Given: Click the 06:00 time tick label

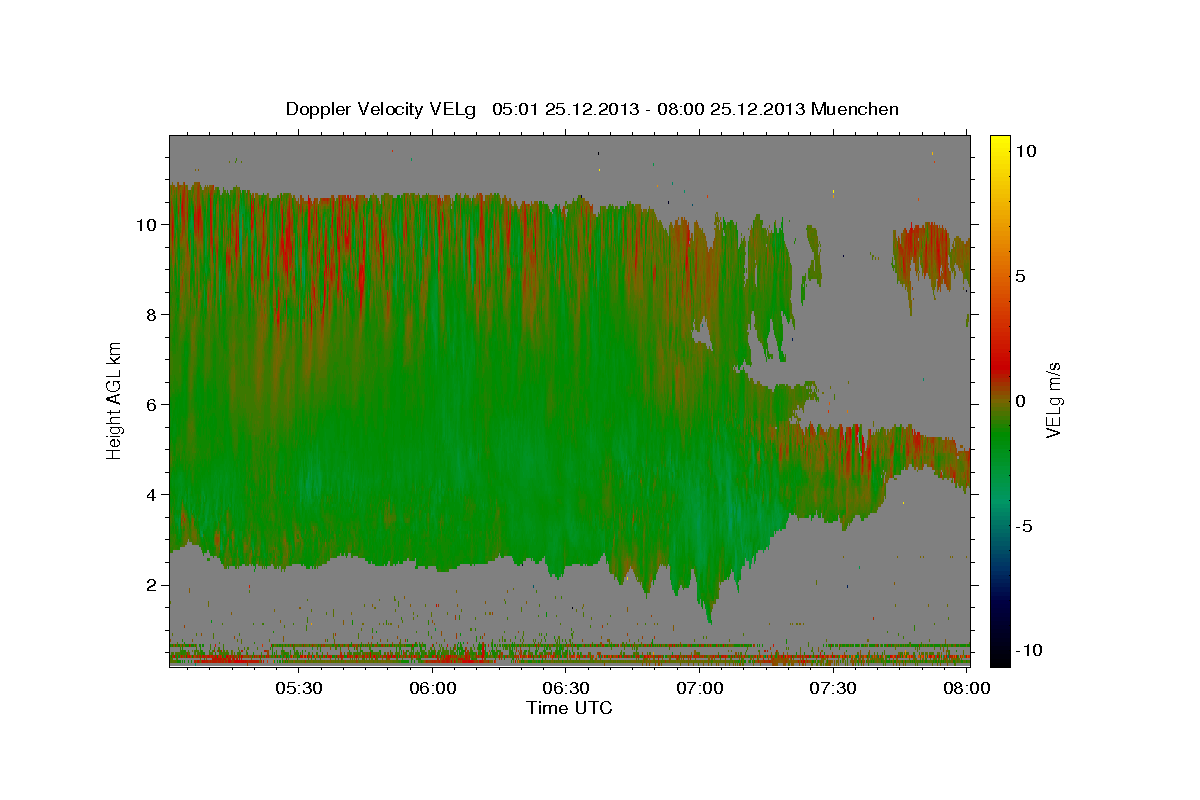Looking at the screenshot, I should (x=432, y=688).
